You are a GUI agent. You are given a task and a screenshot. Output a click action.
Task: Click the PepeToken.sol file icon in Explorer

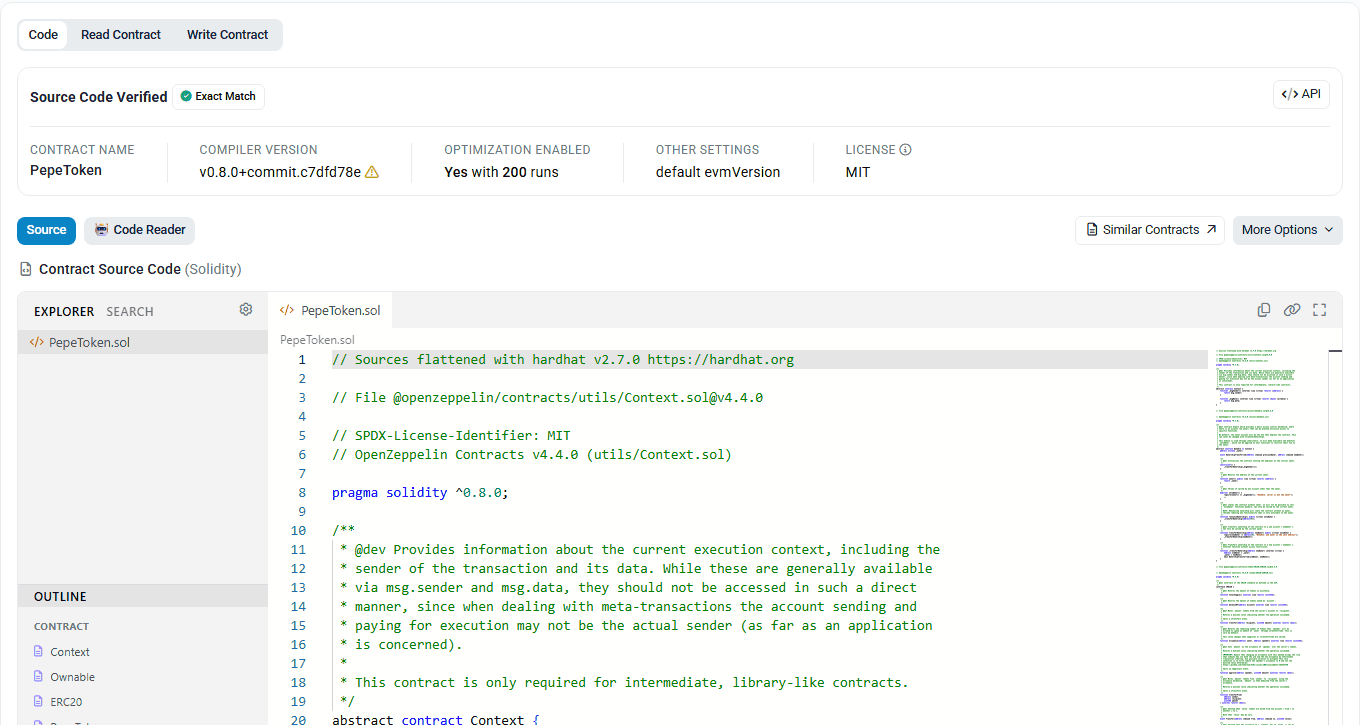tap(37, 342)
